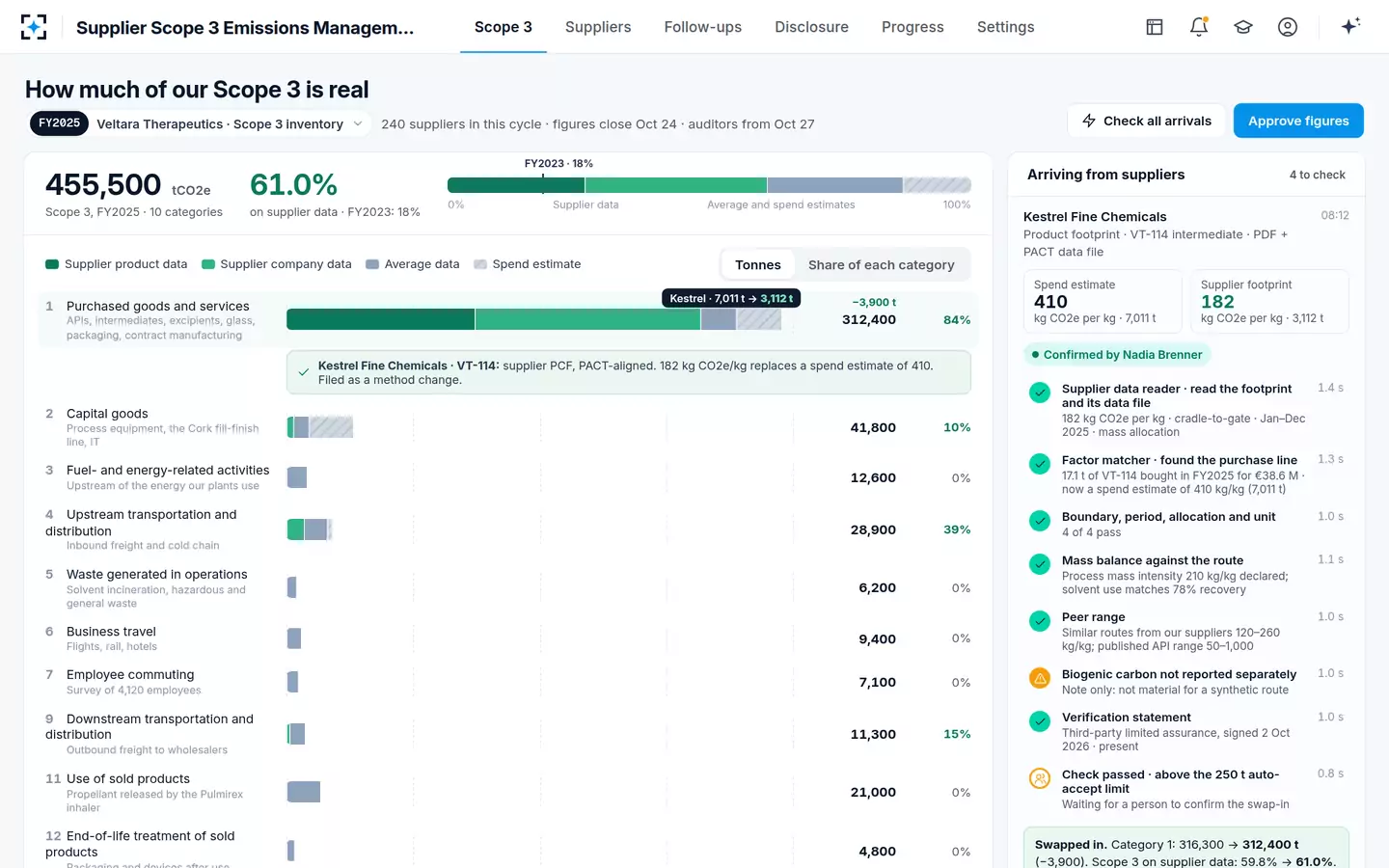Toggle the Supplier company data legend
The height and width of the screenshot is (868, 1389).
click(x=277, y=264)
